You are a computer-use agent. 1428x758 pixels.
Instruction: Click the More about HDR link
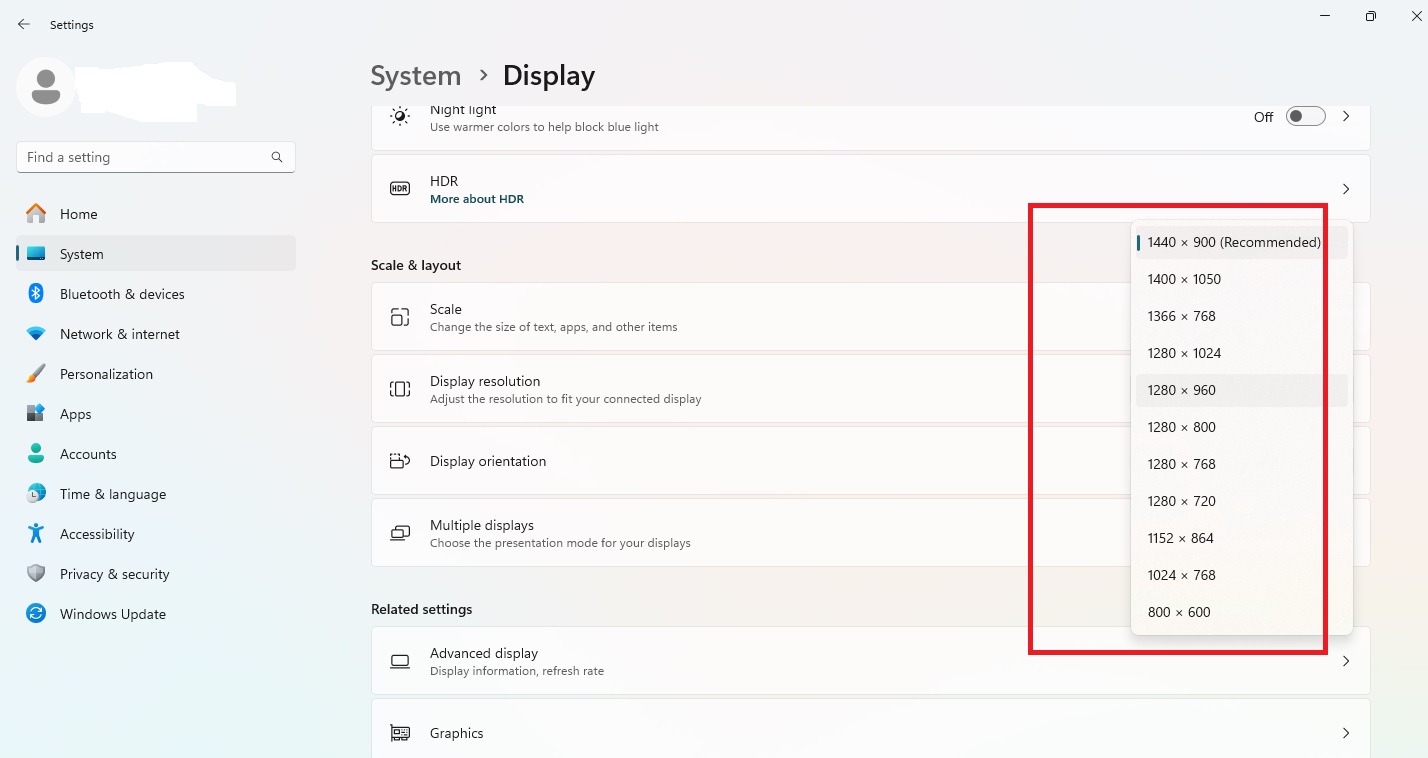tap(477, 199)
